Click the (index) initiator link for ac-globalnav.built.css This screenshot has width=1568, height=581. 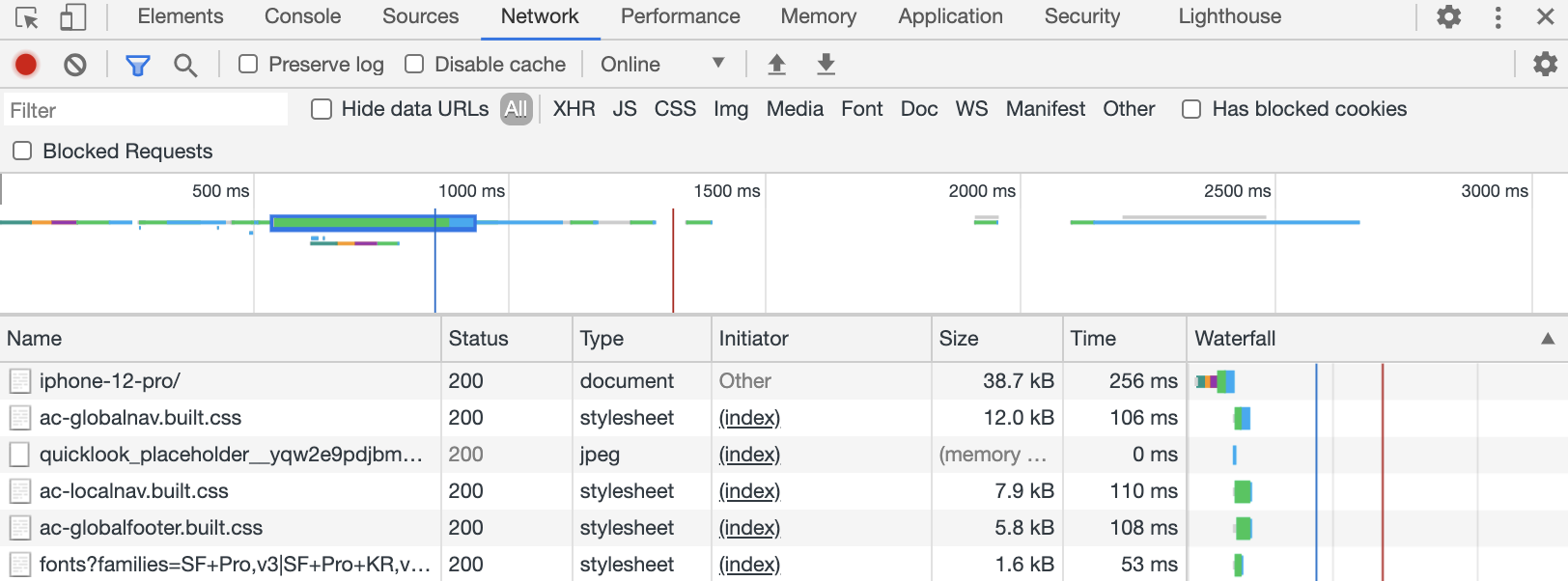(x=749, y=418)
